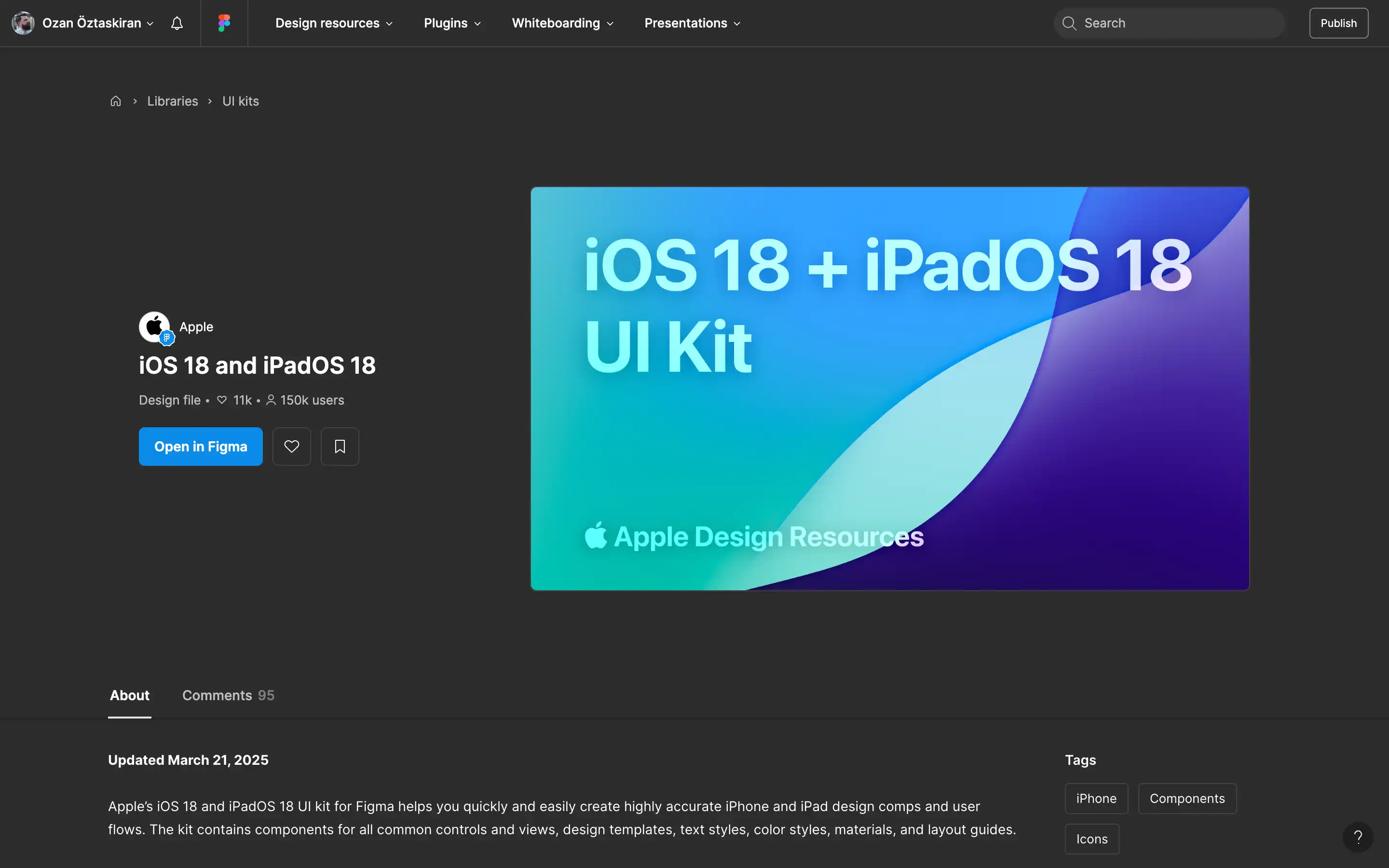The image size is (1389, 868).
Task: Open the UI kits breadcrumb link
Action: click(x=241, y=101)
